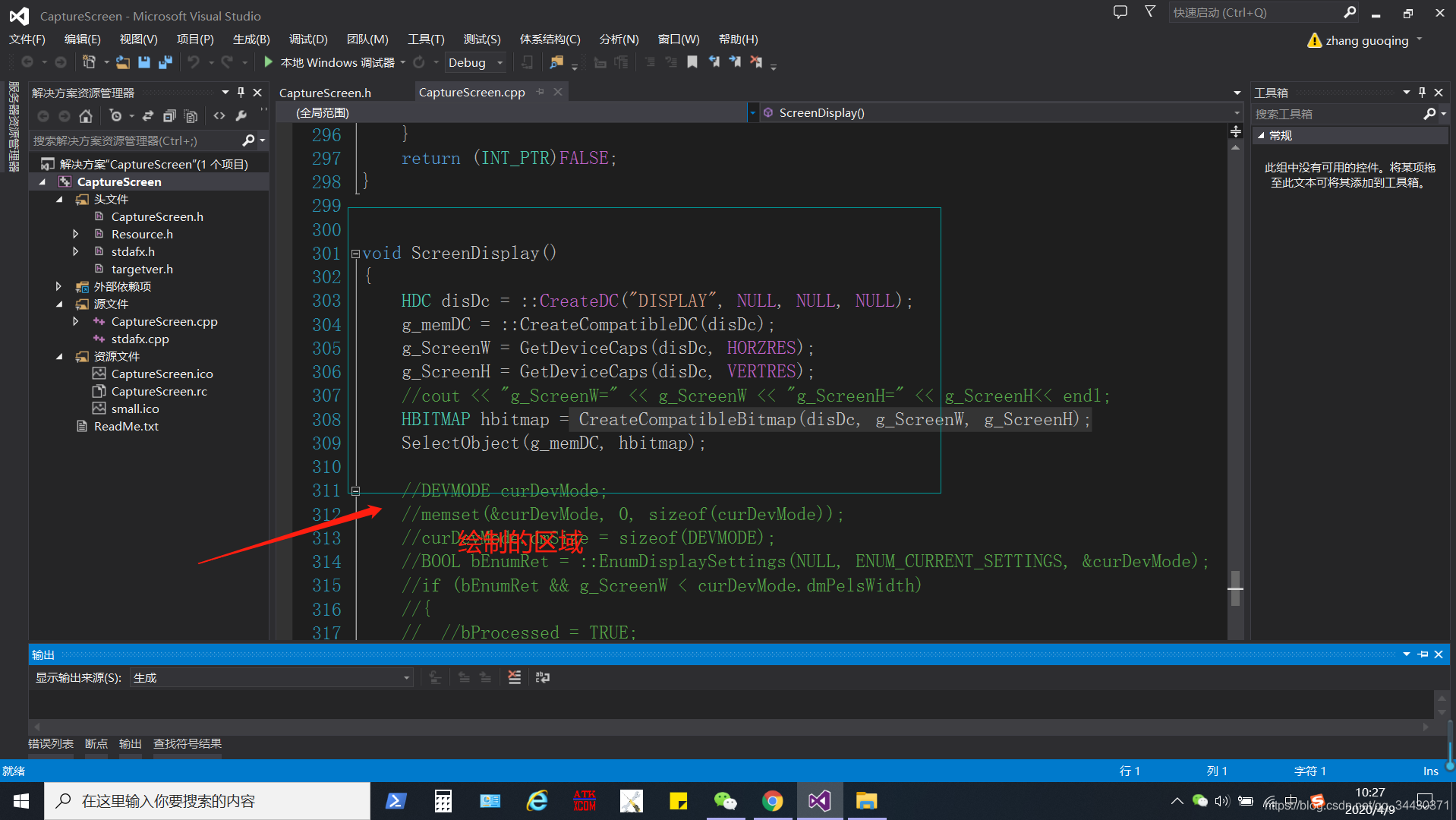Click the Open File folder icon
The height and width of the screenshot is (820, 1456).
pos(122,62)
